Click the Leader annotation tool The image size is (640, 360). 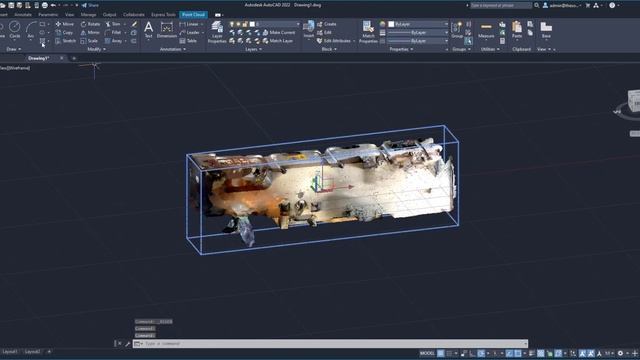[189, 33]
